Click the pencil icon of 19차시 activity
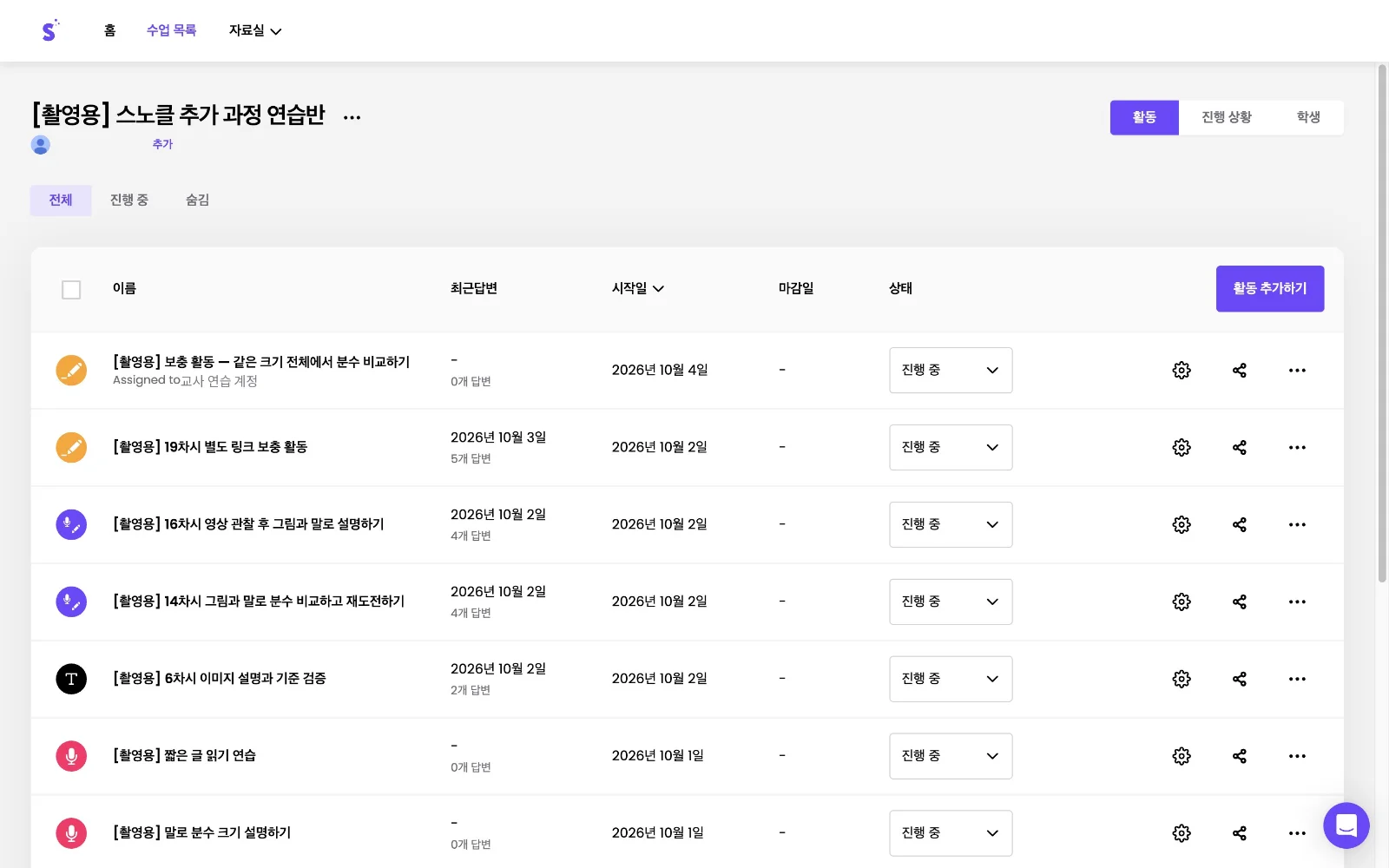 coord(71,448)
